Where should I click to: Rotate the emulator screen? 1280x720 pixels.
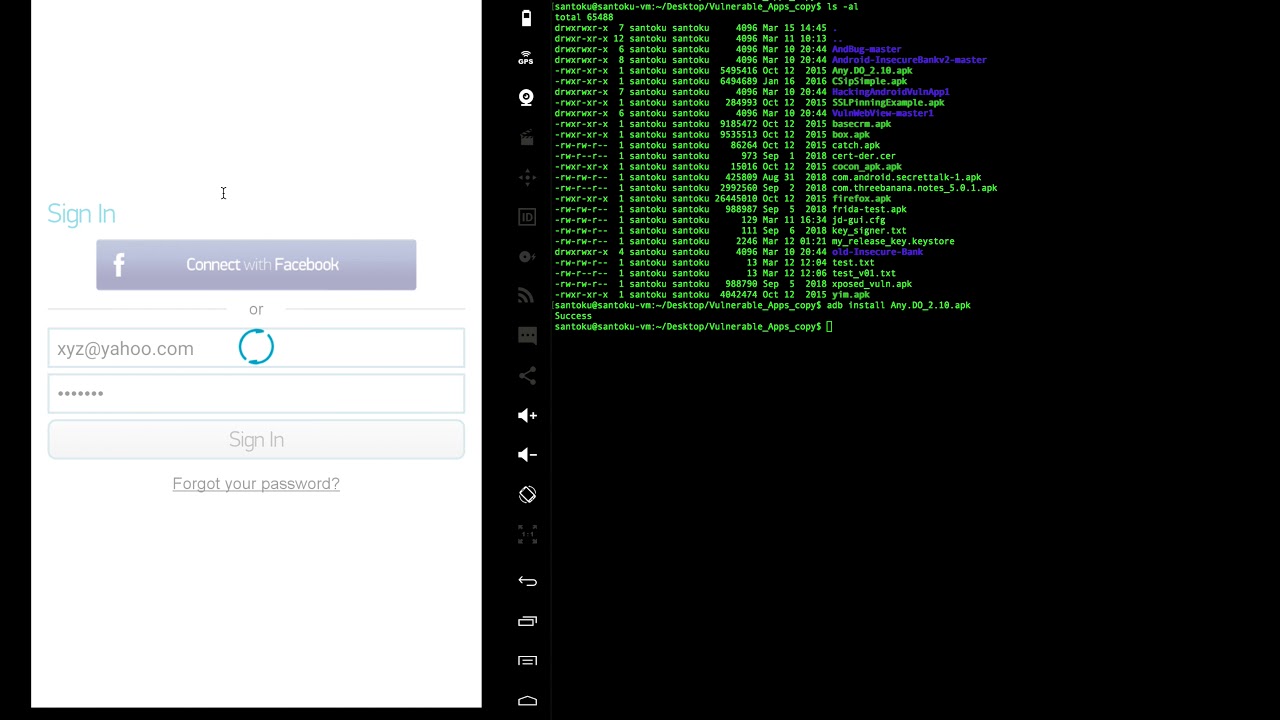527,495
